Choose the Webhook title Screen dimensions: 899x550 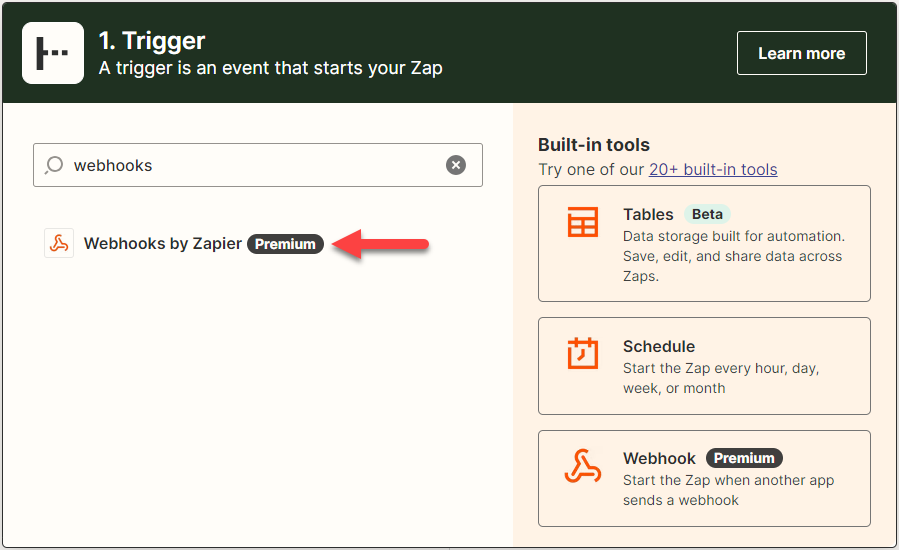pyautogui.click(x=659, y=458)
